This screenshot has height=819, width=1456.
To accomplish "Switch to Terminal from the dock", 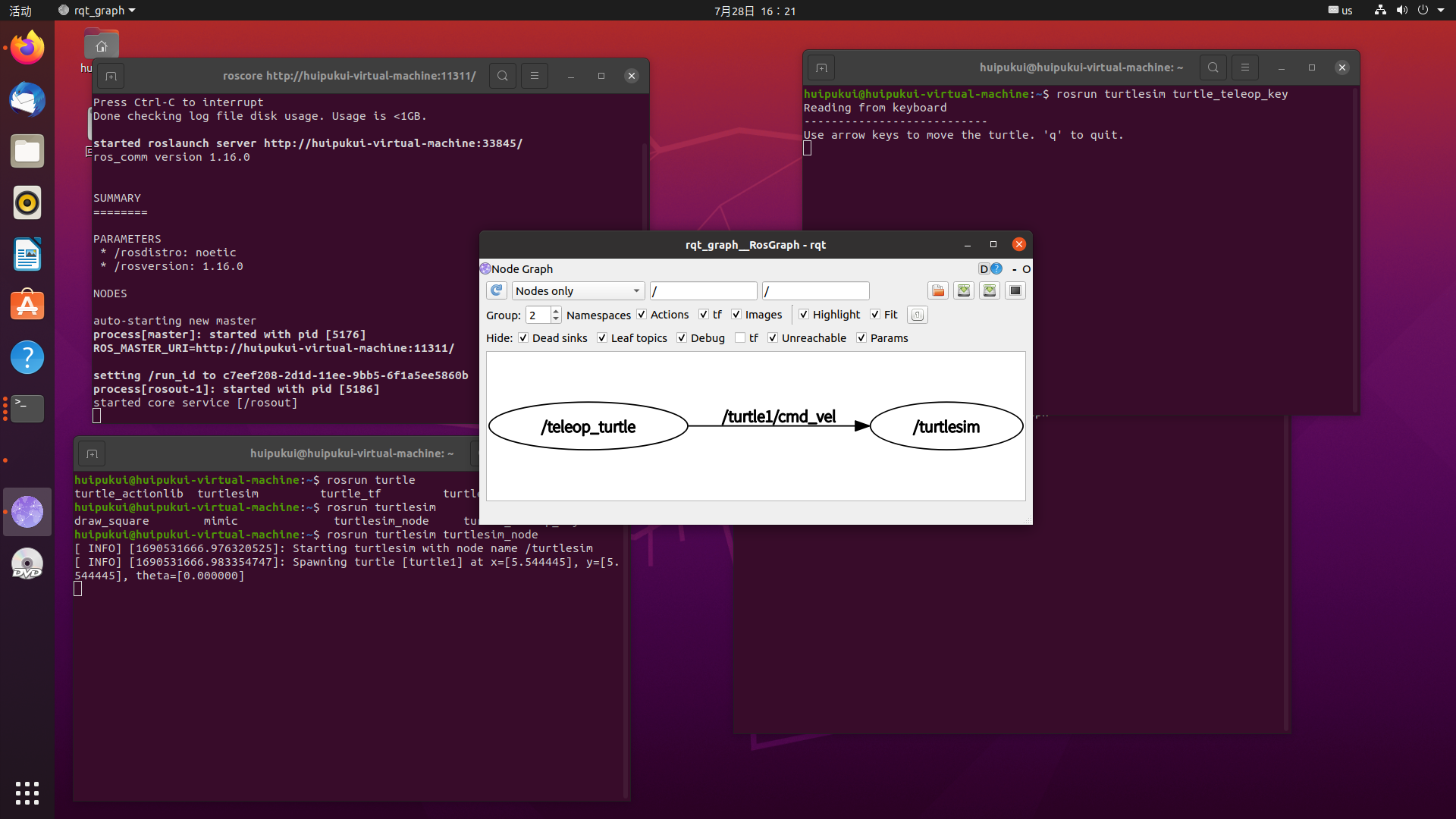I will (x=27, y=409).
